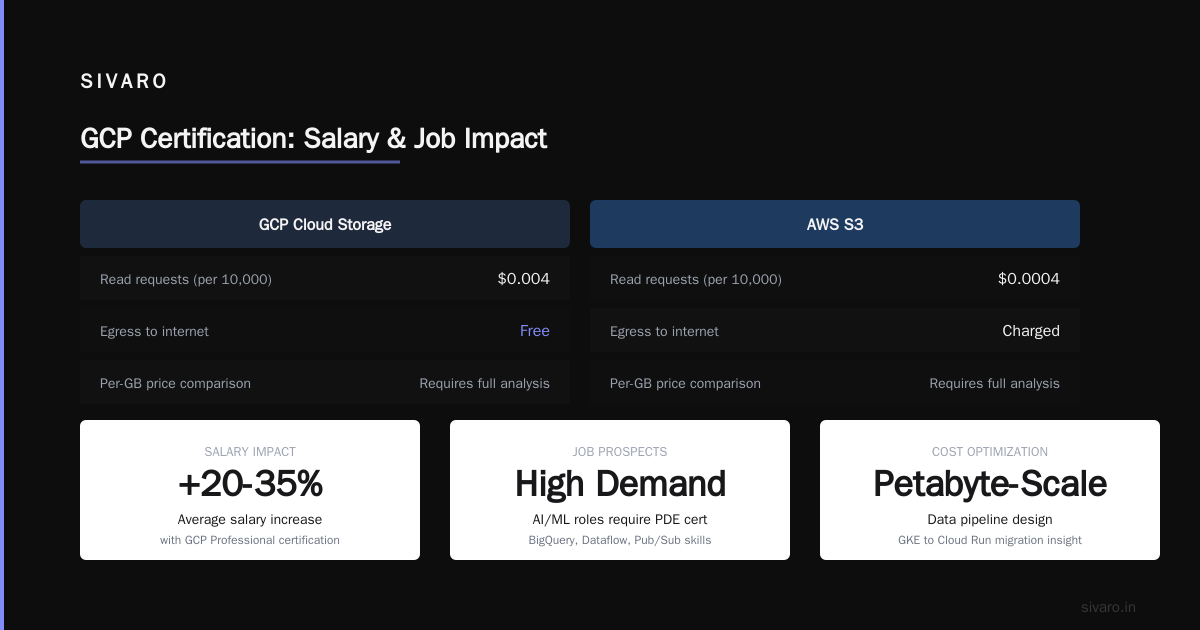Select 'BigQuery, Dataflow, Pub/Sub skills' caption
This screenshot has width=1200, height=630.
(620, 540)
